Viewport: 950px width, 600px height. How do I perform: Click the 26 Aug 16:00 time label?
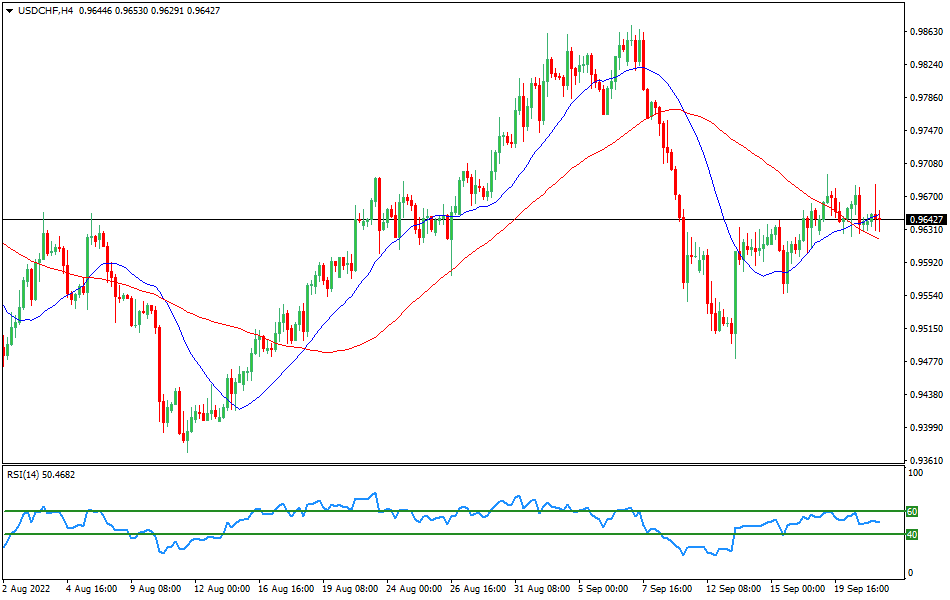(x=475, y=589)
